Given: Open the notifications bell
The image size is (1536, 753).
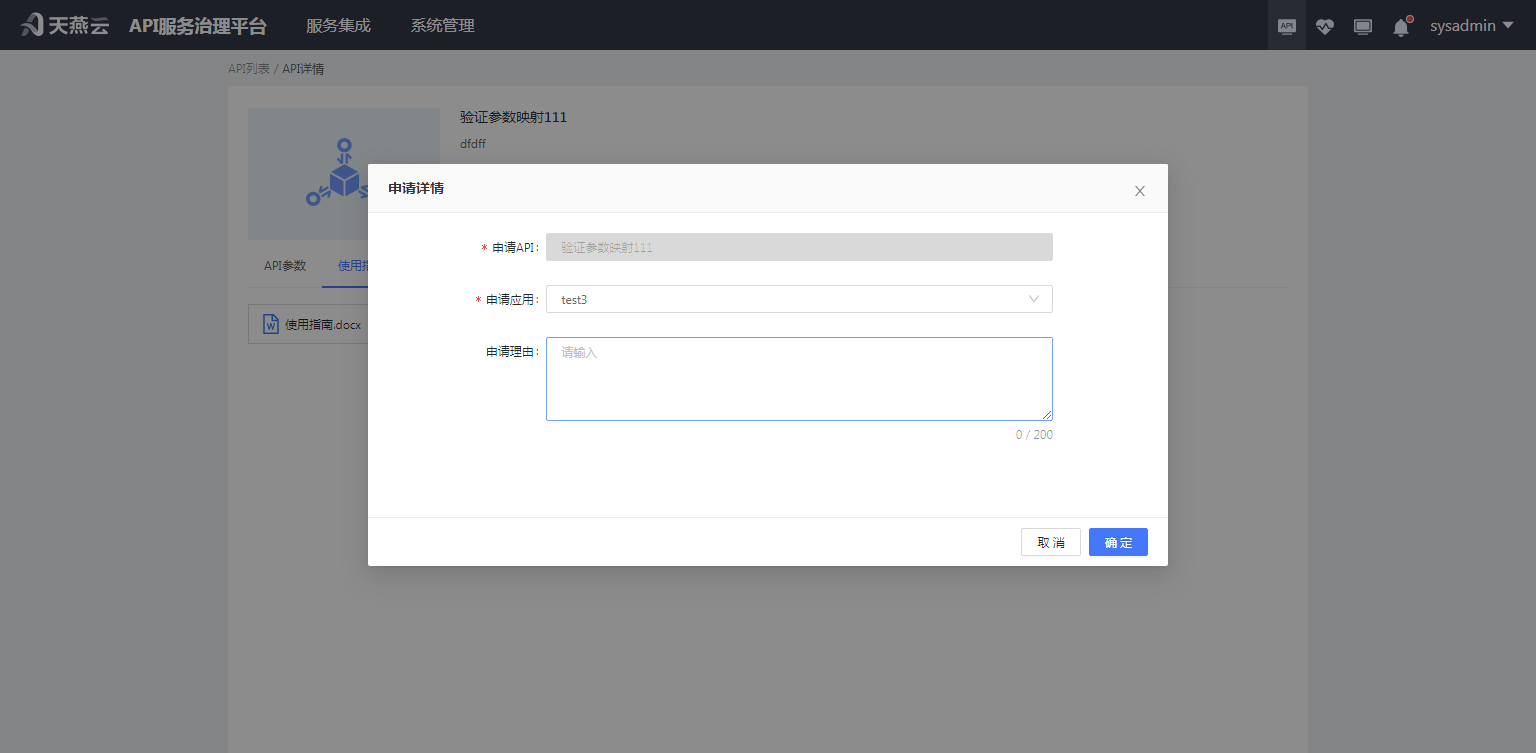Looking at the screenshot, I should point(1401,27).
